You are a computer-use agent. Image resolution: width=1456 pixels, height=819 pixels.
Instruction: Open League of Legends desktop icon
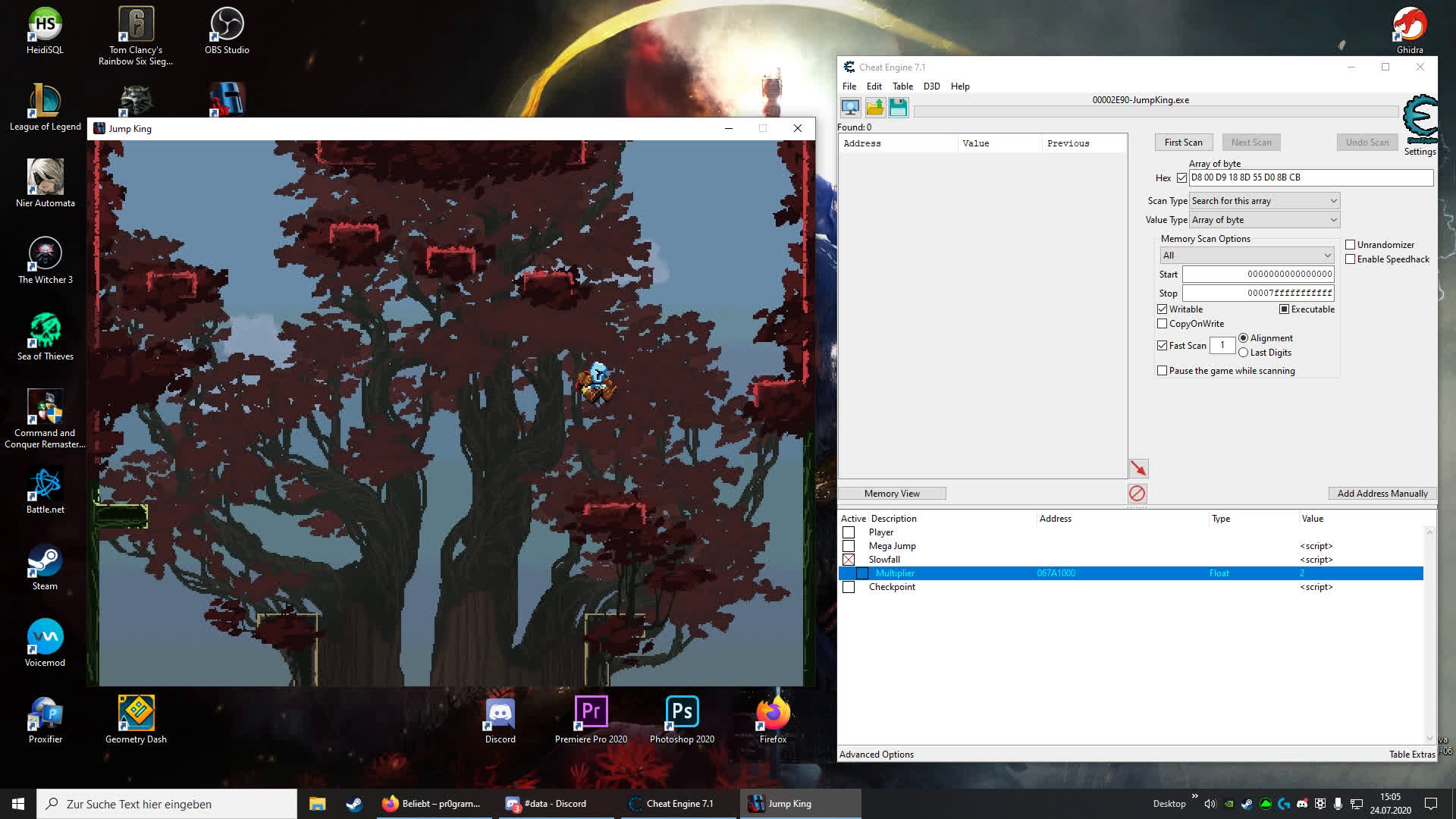45,108
